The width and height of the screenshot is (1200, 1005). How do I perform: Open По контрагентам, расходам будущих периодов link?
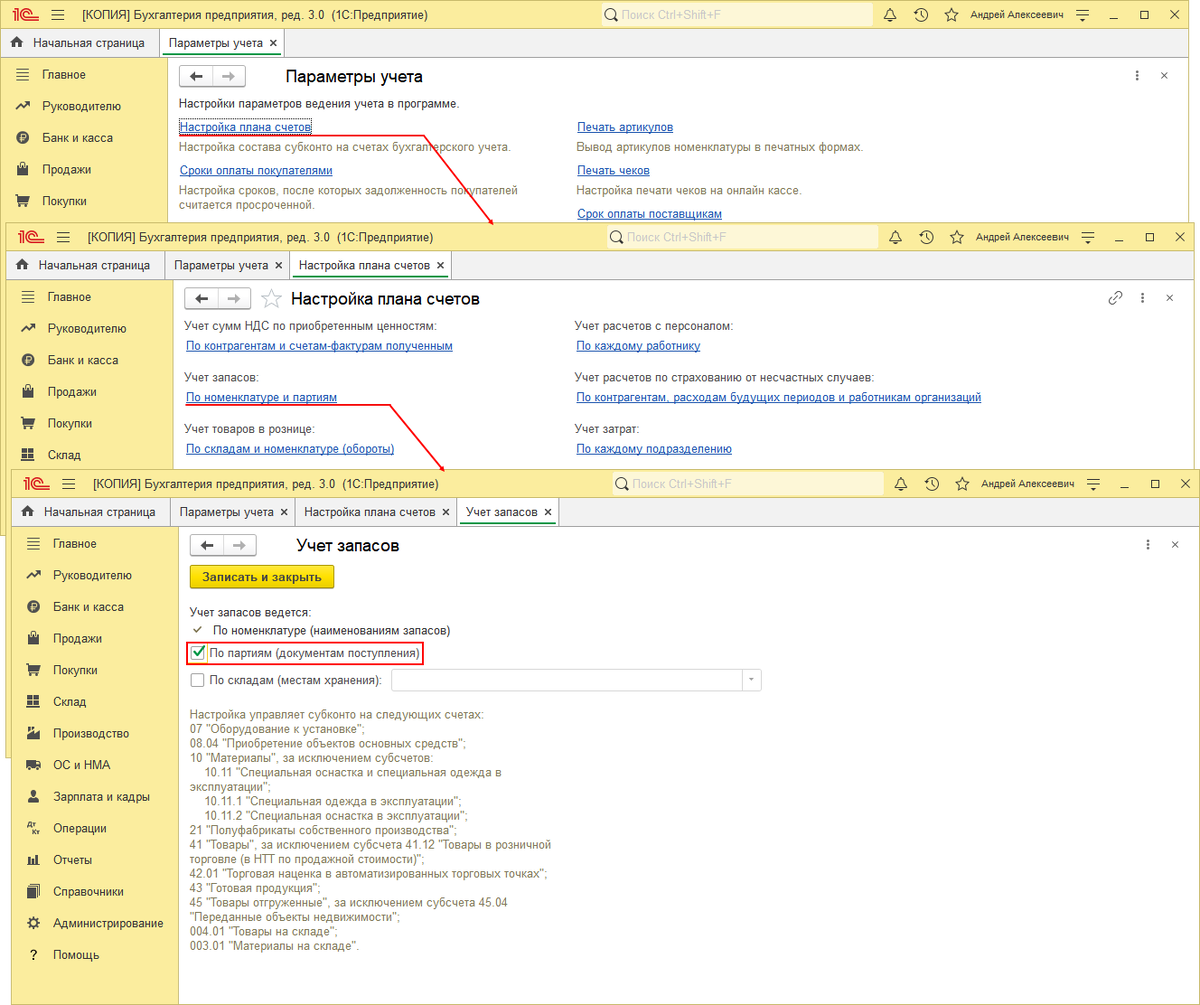[779, 397]
